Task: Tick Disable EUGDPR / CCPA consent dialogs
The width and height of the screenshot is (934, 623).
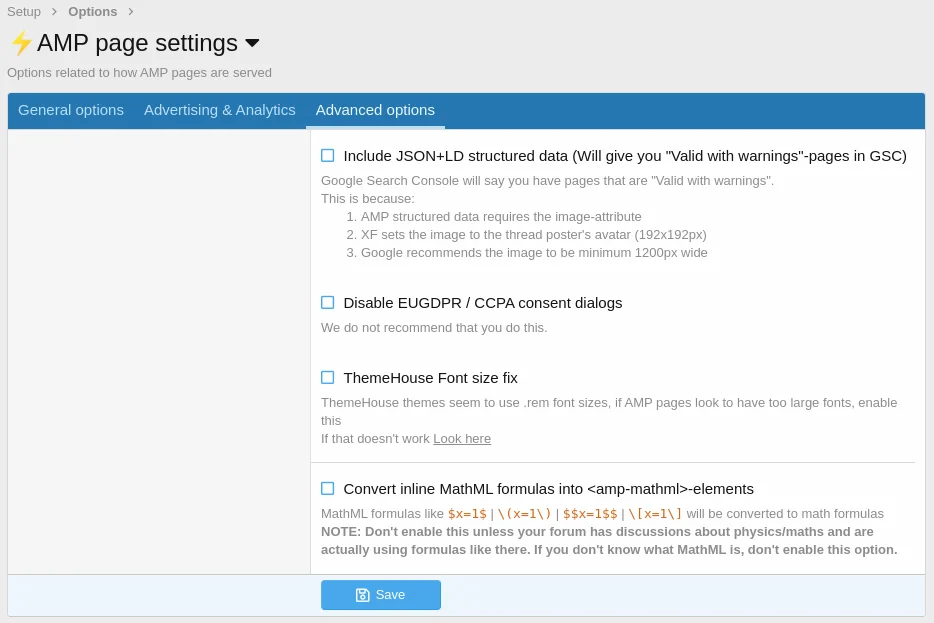Action: 328,303
